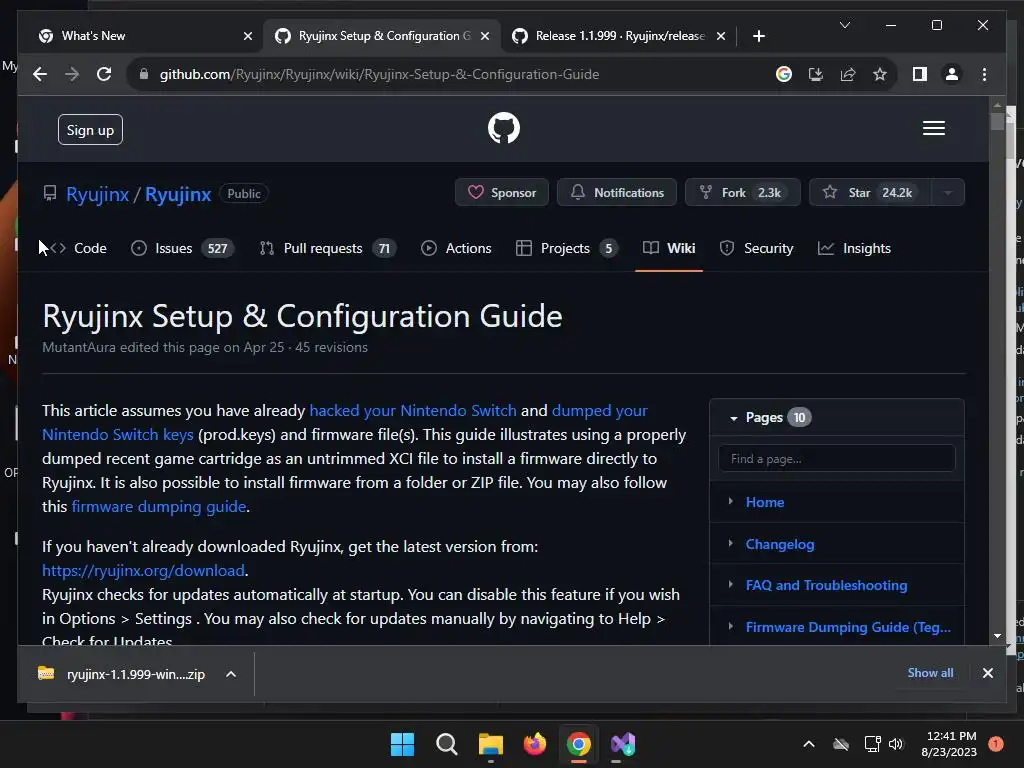Screen dimensions: 1024x768
Task: Open the Projects tab
Action: (x=566, y=248)
